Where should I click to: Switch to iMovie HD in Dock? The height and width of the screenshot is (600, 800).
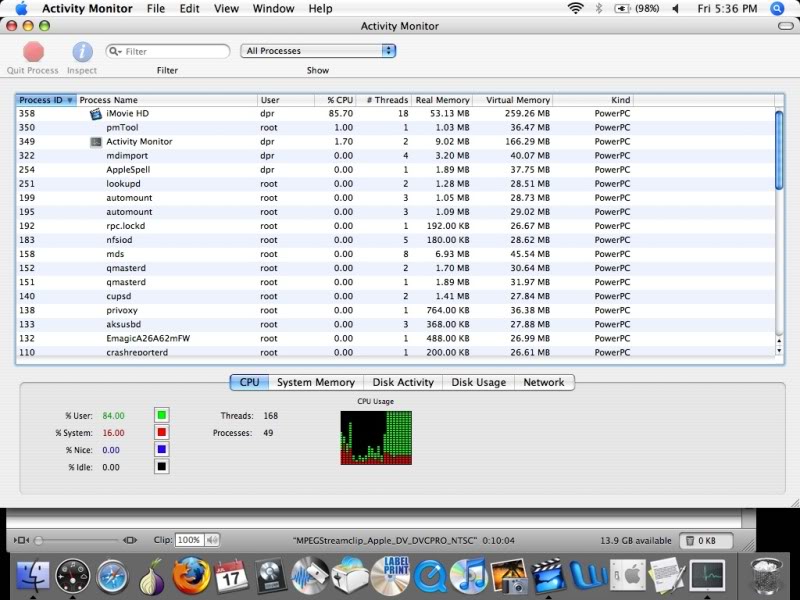tap(548, 577)
